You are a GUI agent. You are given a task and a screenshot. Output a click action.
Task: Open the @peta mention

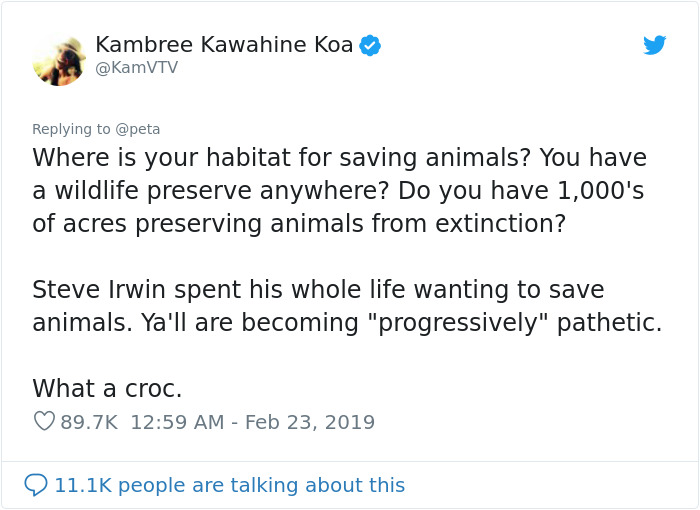138,129
